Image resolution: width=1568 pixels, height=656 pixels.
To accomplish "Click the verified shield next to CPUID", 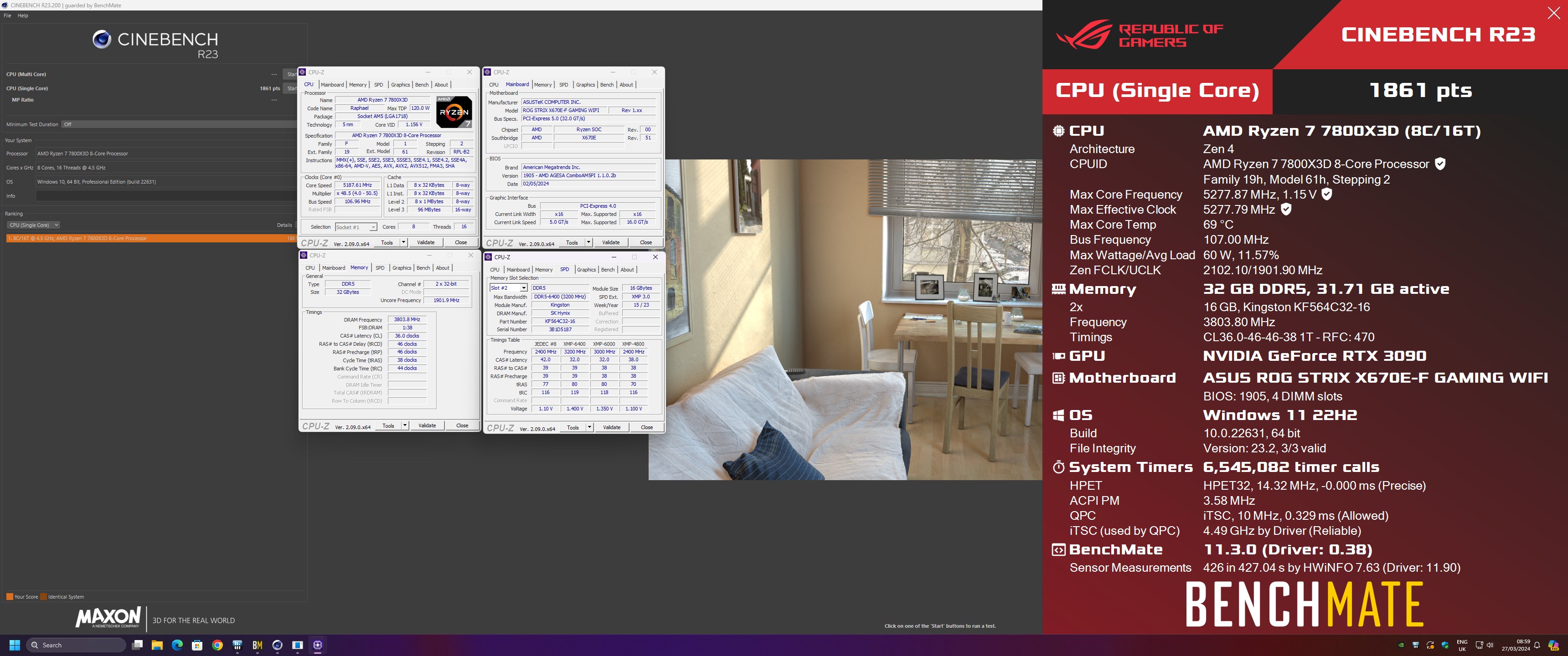I will click(1440, 164).
